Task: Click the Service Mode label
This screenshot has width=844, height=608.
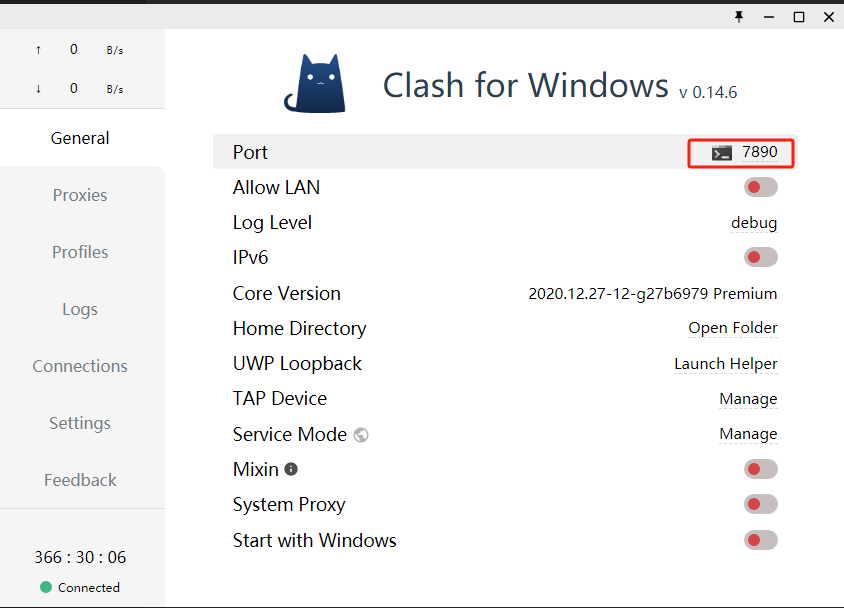Action: (x=290, y=434)
